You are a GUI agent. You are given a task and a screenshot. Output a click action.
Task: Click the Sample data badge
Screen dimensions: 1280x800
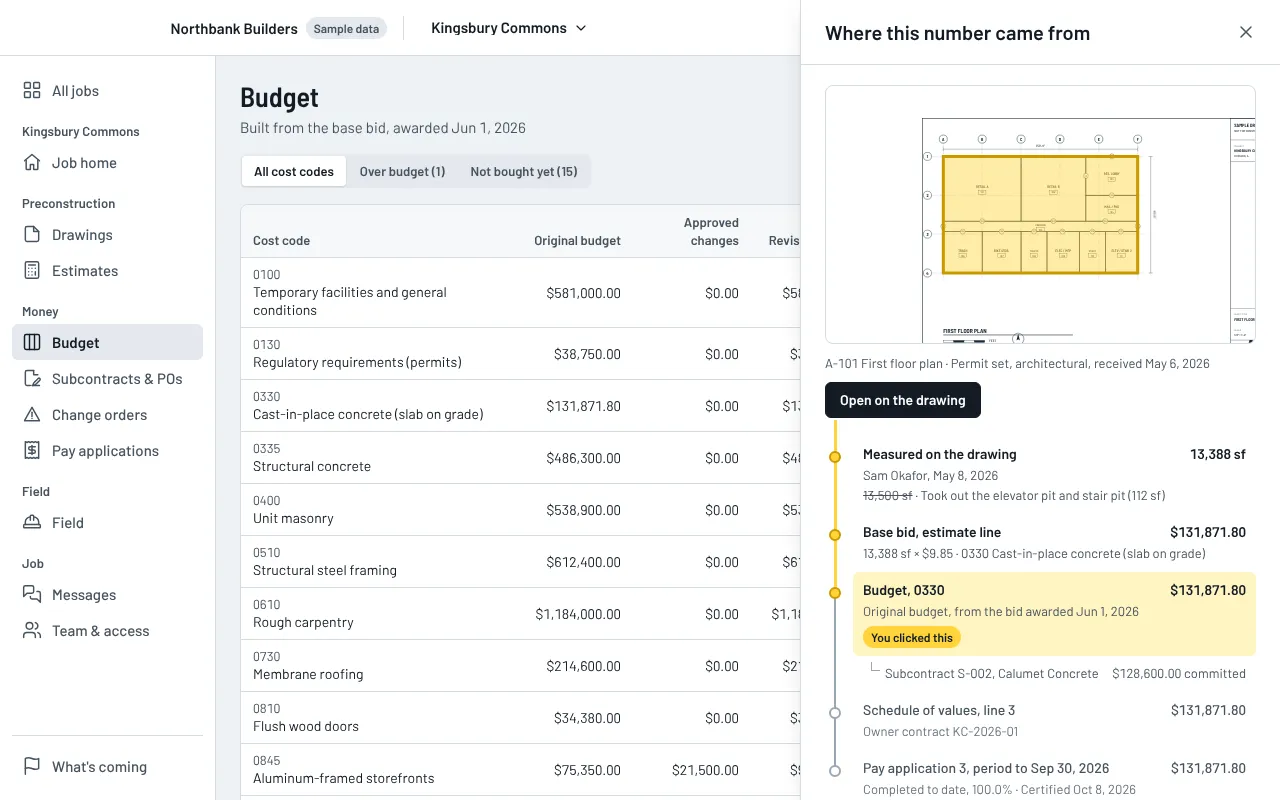click(346, 29)
